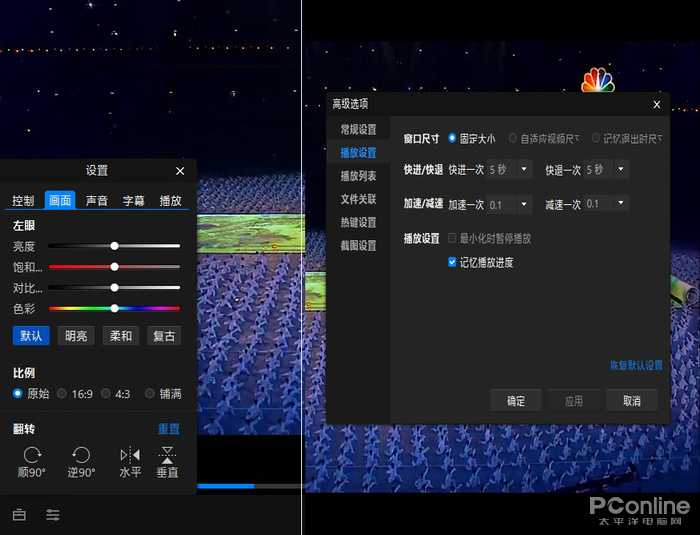Select the 原始 aspect ratio
Screen dimensions: 700x535
click(31, 394)
